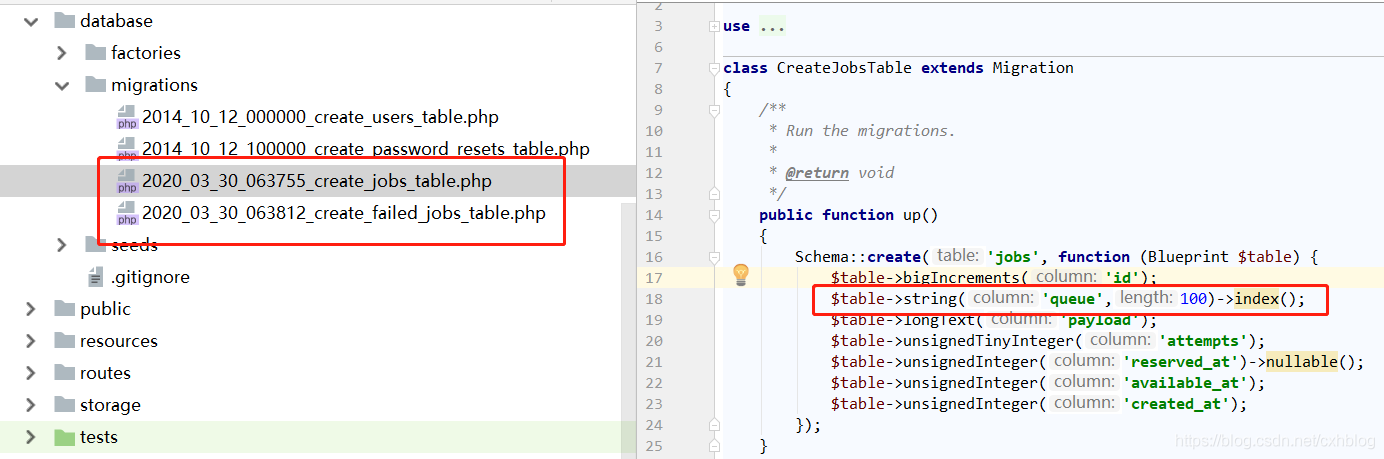This screenshot has height=459, width=1384.
Task: Collapse the migrations folder
Action: click(62, 85)
